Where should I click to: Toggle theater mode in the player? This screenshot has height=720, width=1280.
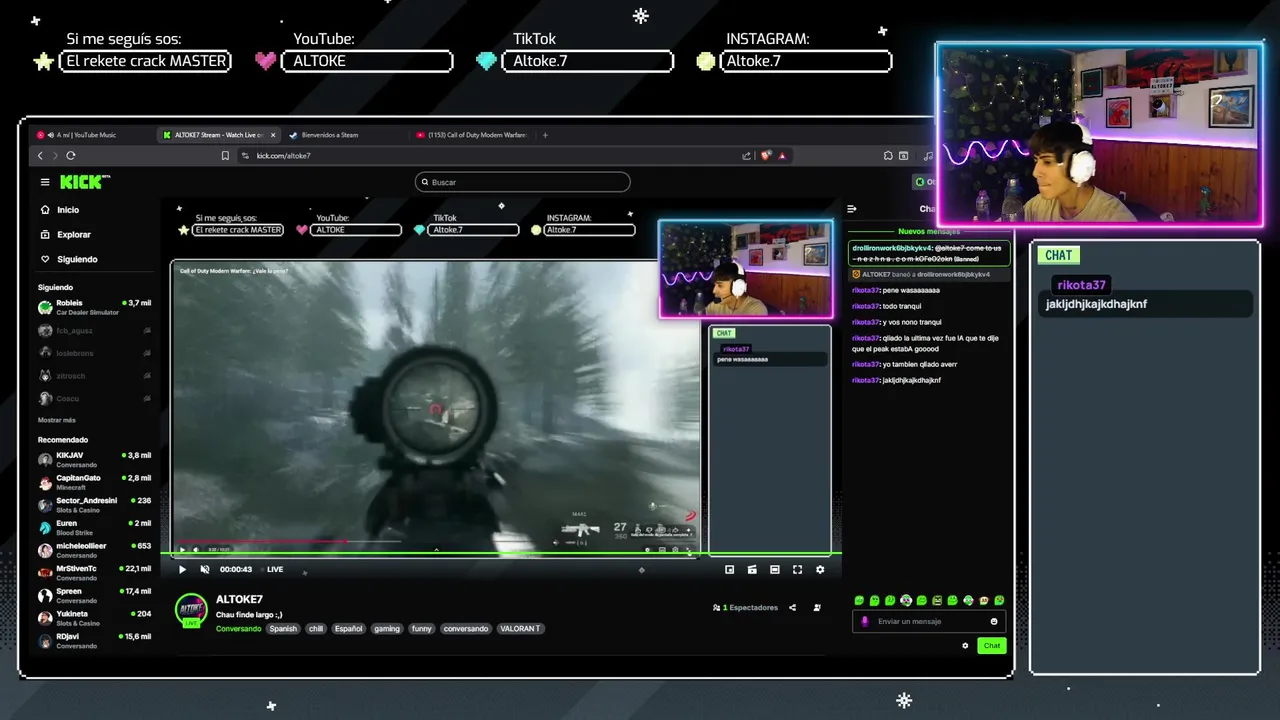click(774, 570)
